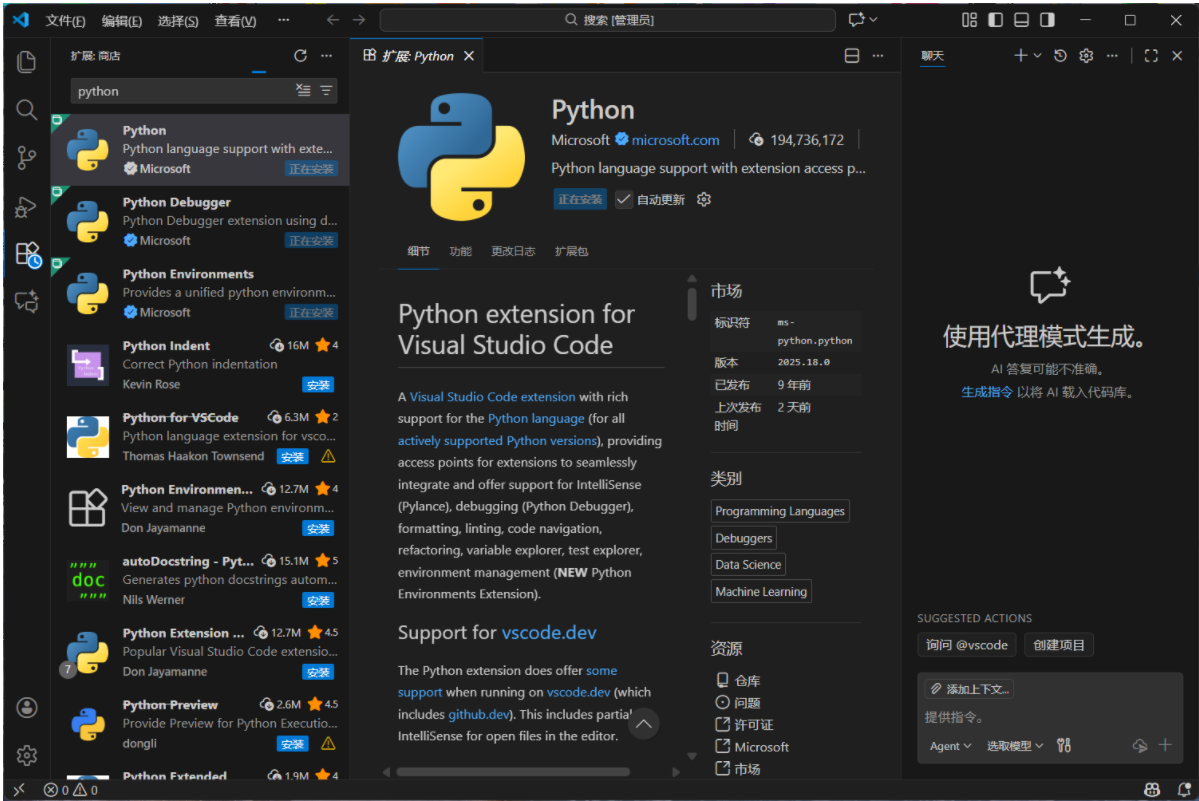
Task: Open the 文件 menu
Action: [65, 21]
